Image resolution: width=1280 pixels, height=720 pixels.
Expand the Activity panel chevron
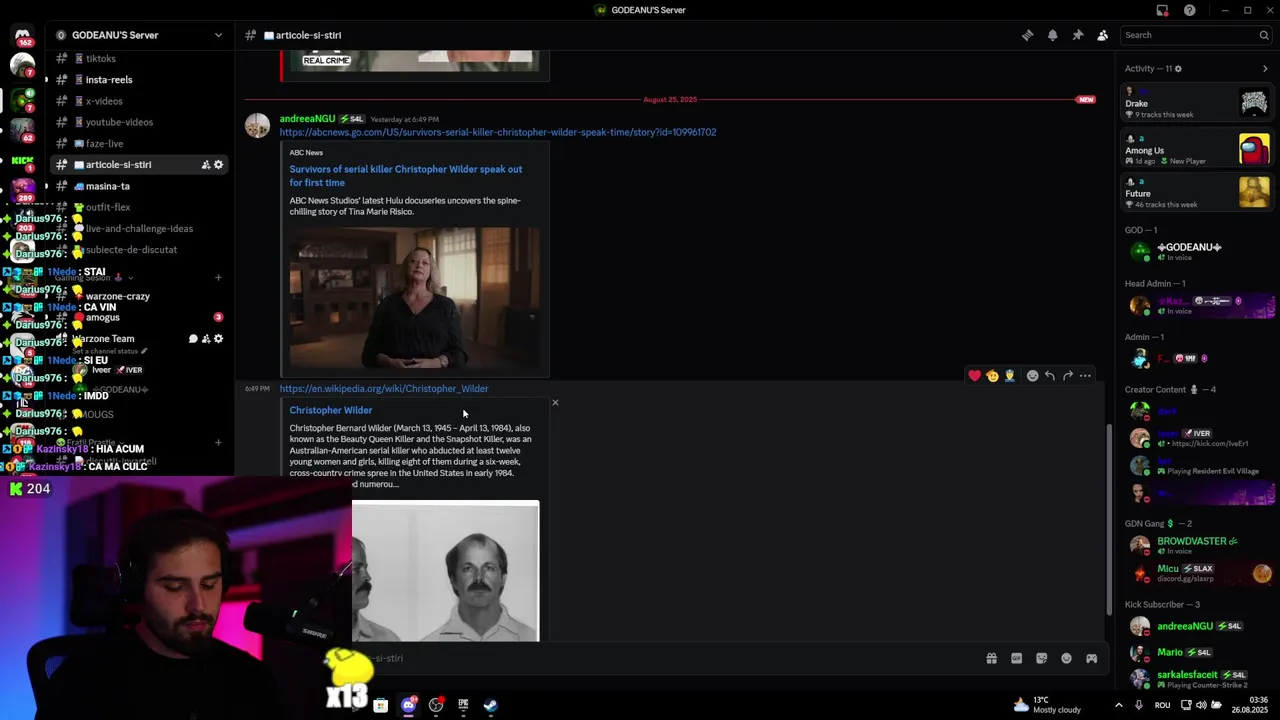pos(1265,69)
